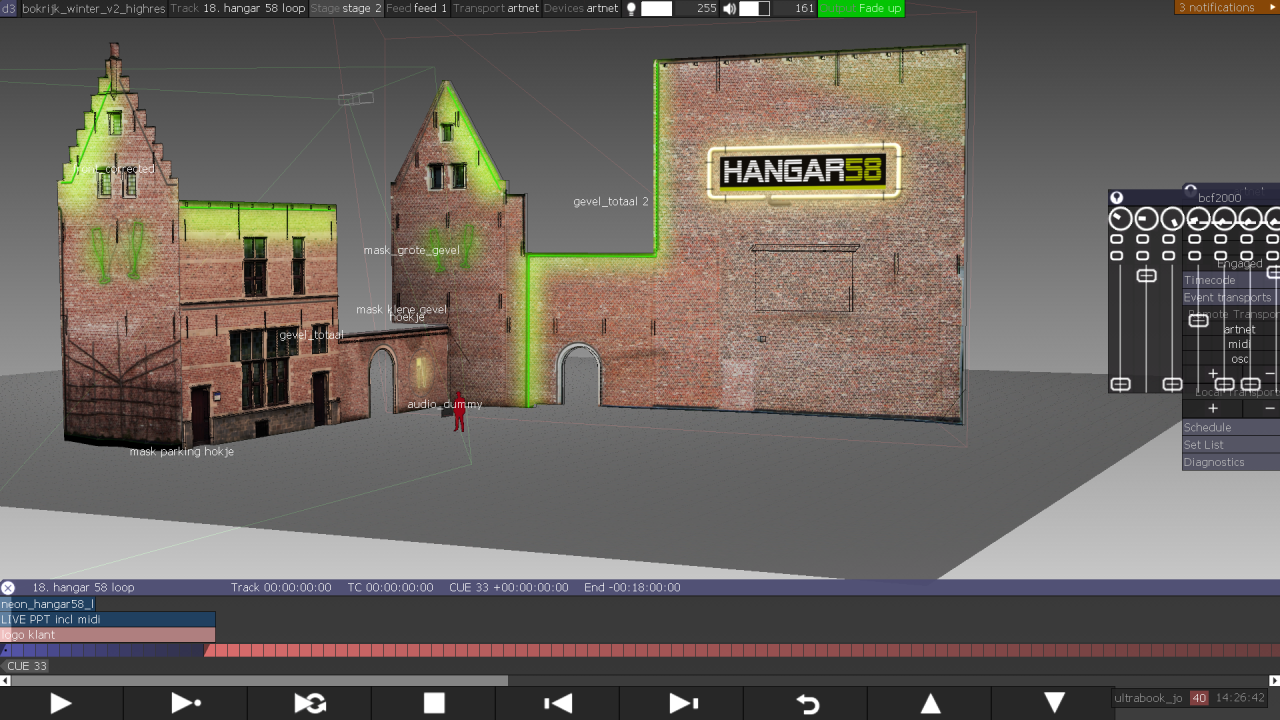The width and height of the screenshot is (1280, 720).
Task: Click play-to-end-of-section button
Action: point(185,703)
